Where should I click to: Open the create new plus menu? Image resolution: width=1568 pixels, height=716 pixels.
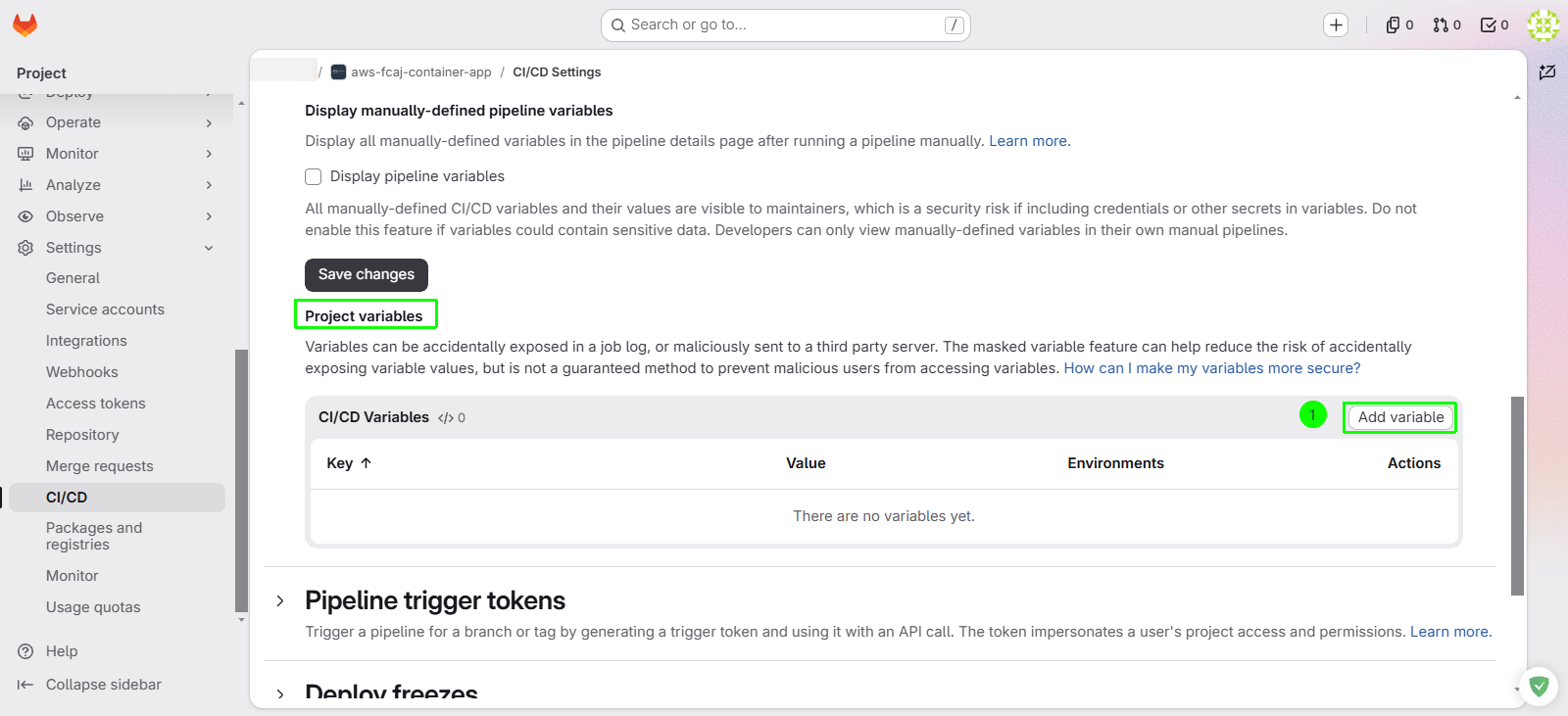1336,25
